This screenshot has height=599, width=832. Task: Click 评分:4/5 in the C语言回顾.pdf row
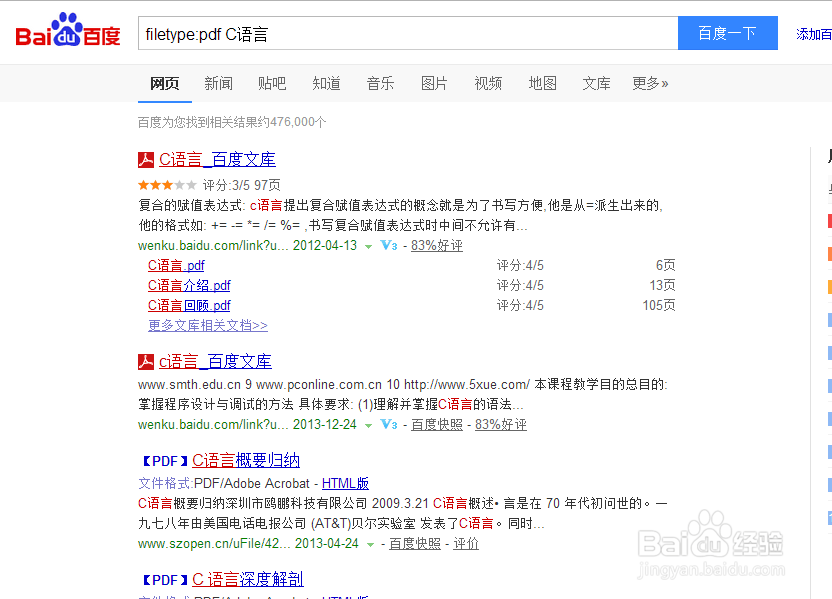(x=520, y=306)
